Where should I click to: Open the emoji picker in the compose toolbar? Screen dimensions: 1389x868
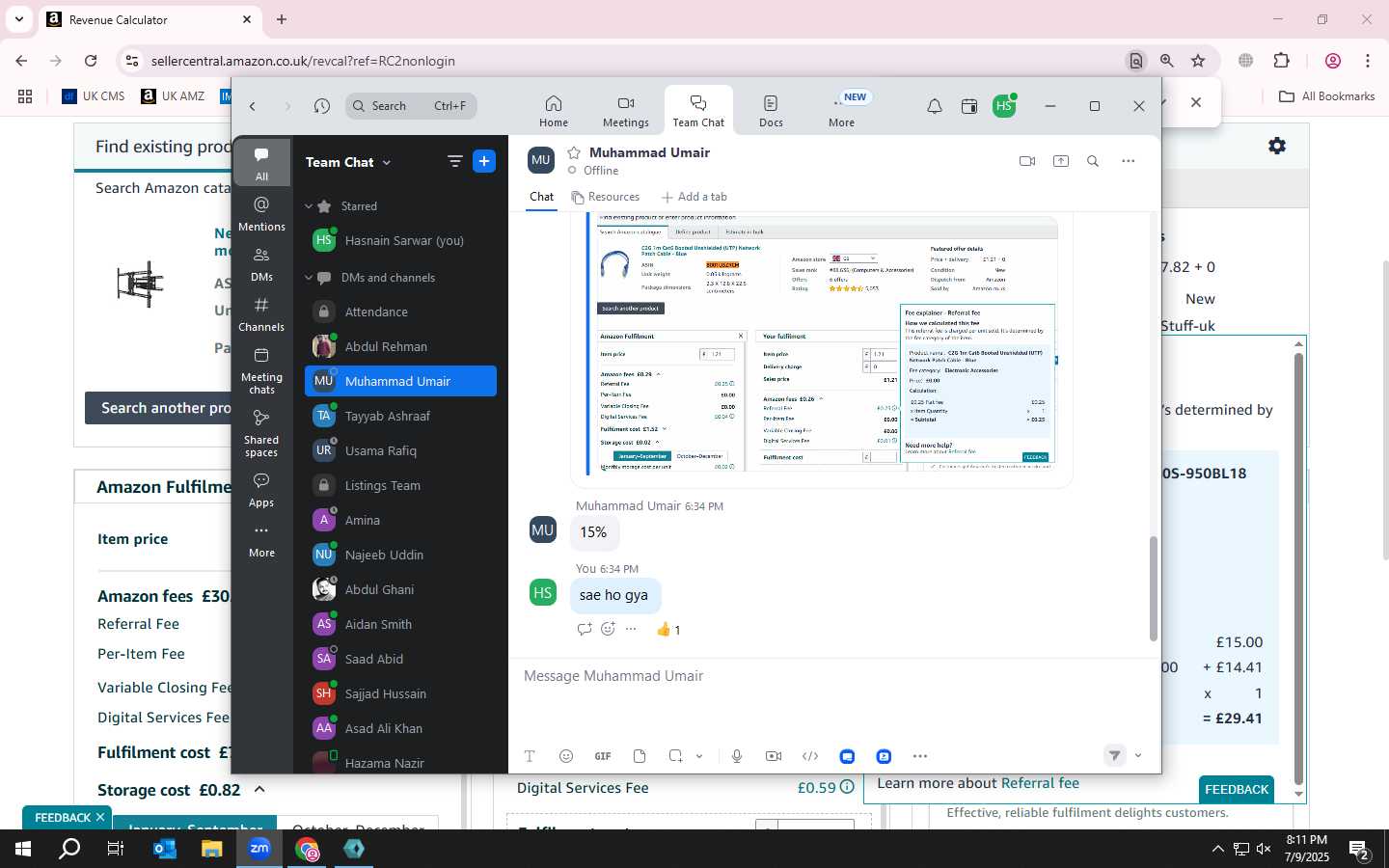click(566, 756)
